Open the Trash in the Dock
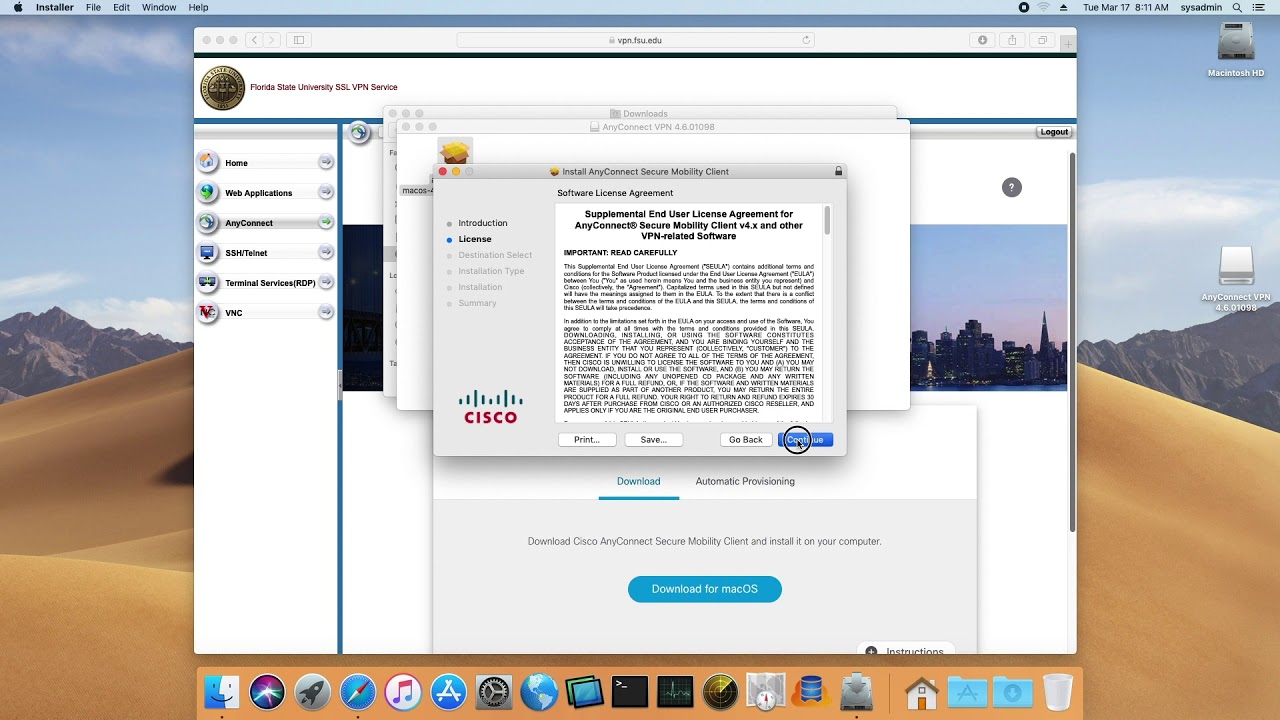This screenshot has width=1280, height=720. [1057, 692]
